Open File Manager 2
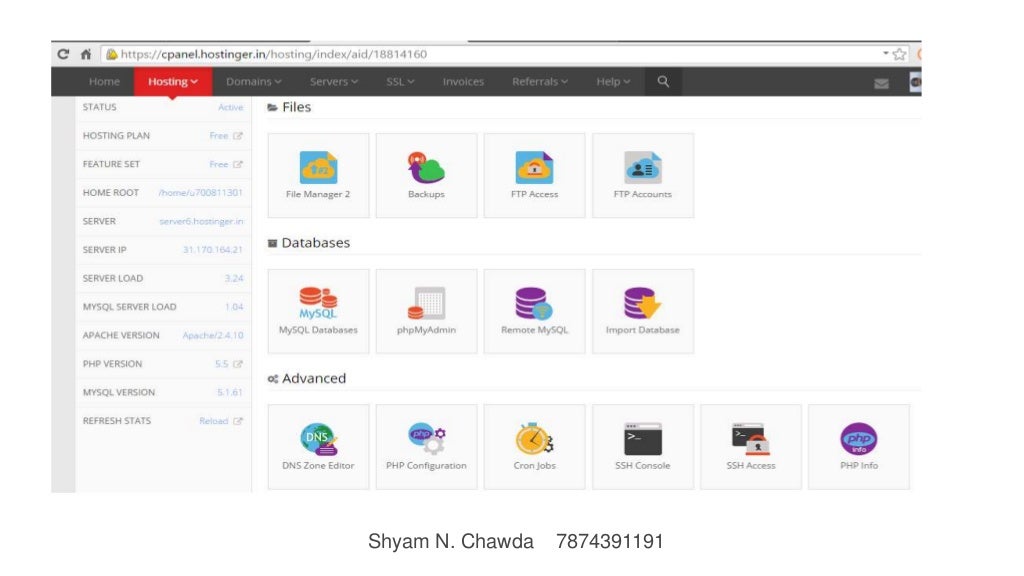1024x576 pixels. (x=318, y=175)
